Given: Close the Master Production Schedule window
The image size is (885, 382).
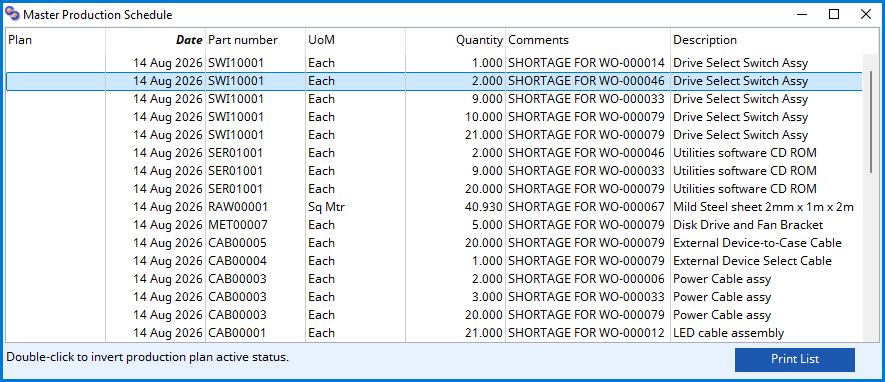Looking at the screenshot, I should coord(865,15).
